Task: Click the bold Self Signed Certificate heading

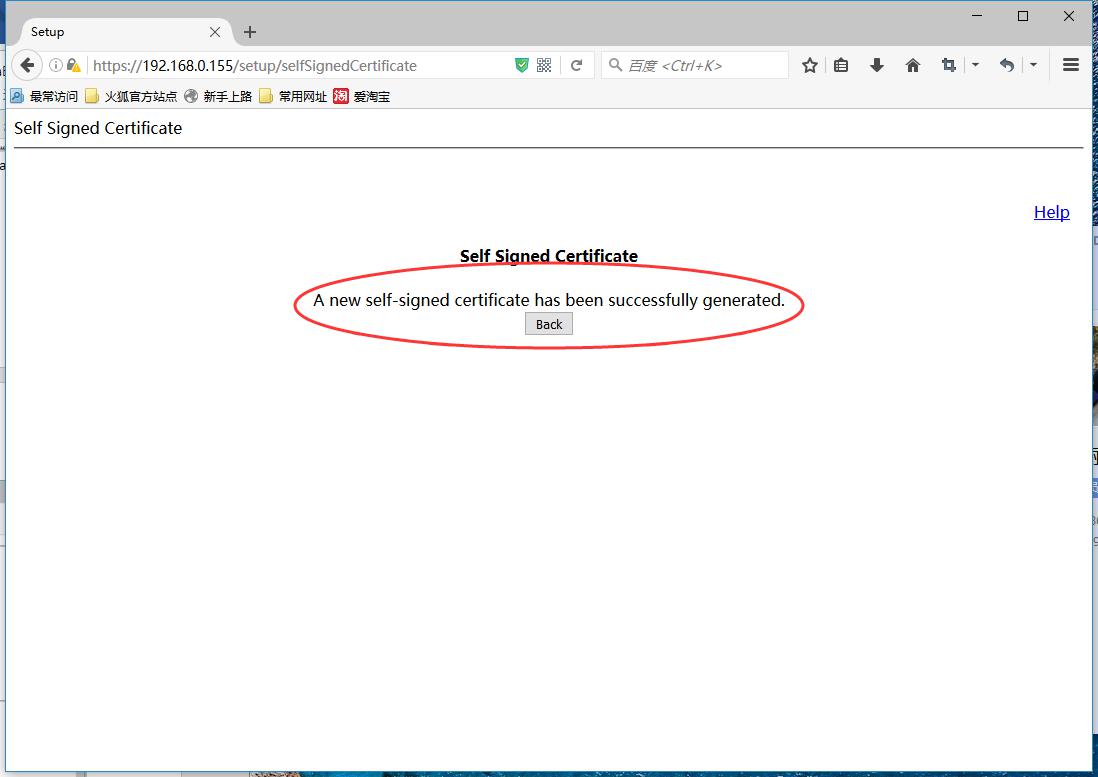Action: (549, 256)
